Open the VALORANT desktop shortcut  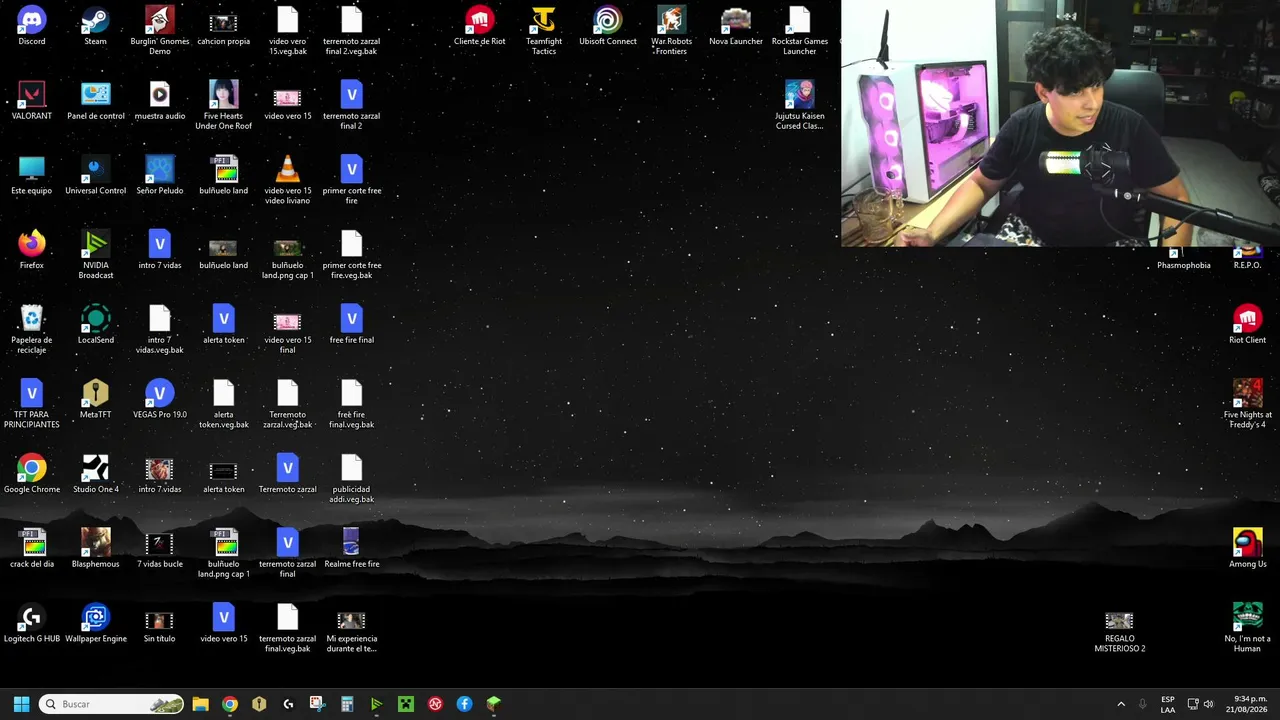(31, 101)
